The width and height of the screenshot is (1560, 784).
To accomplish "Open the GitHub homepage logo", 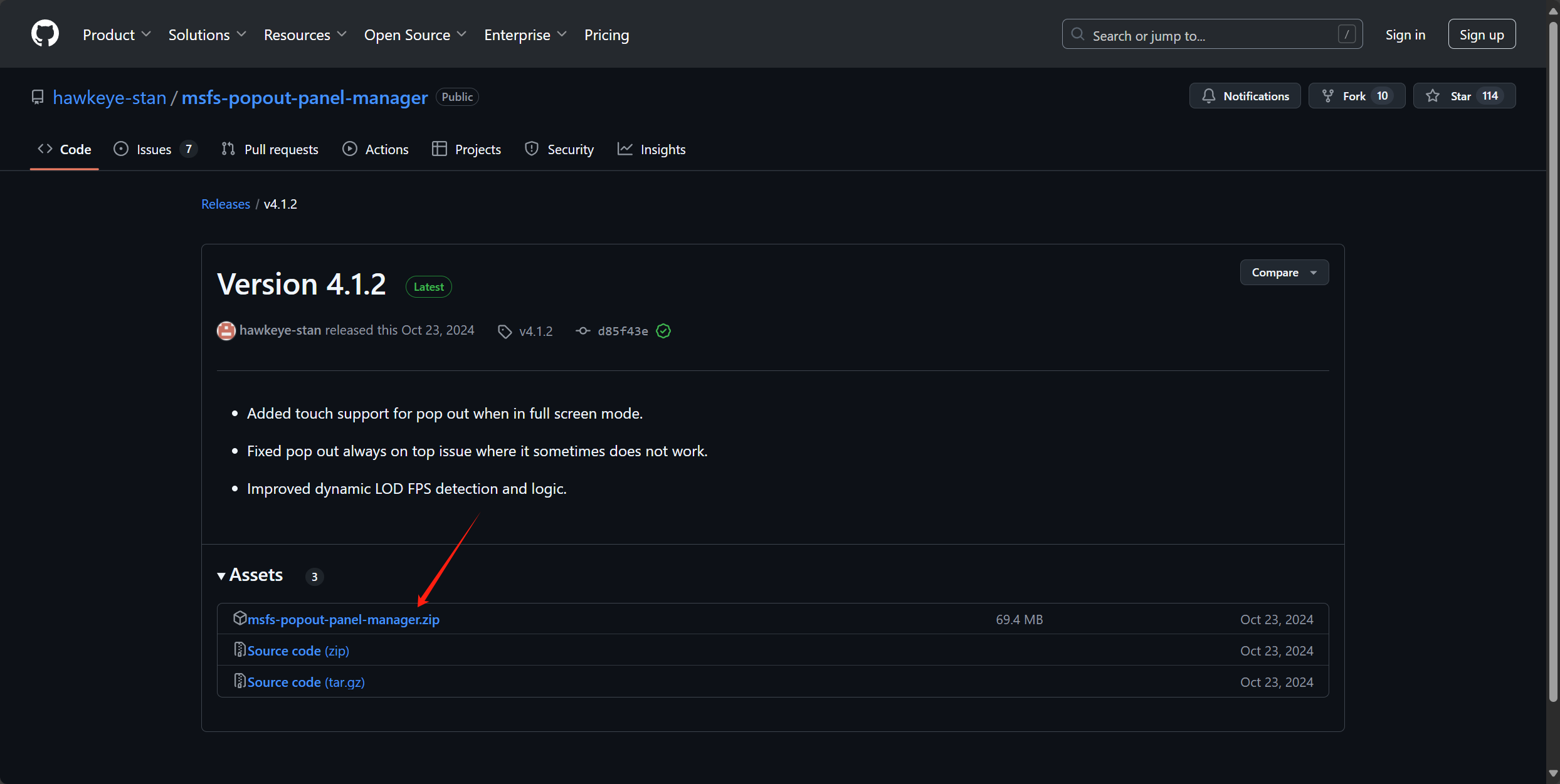I will [45, 34].
